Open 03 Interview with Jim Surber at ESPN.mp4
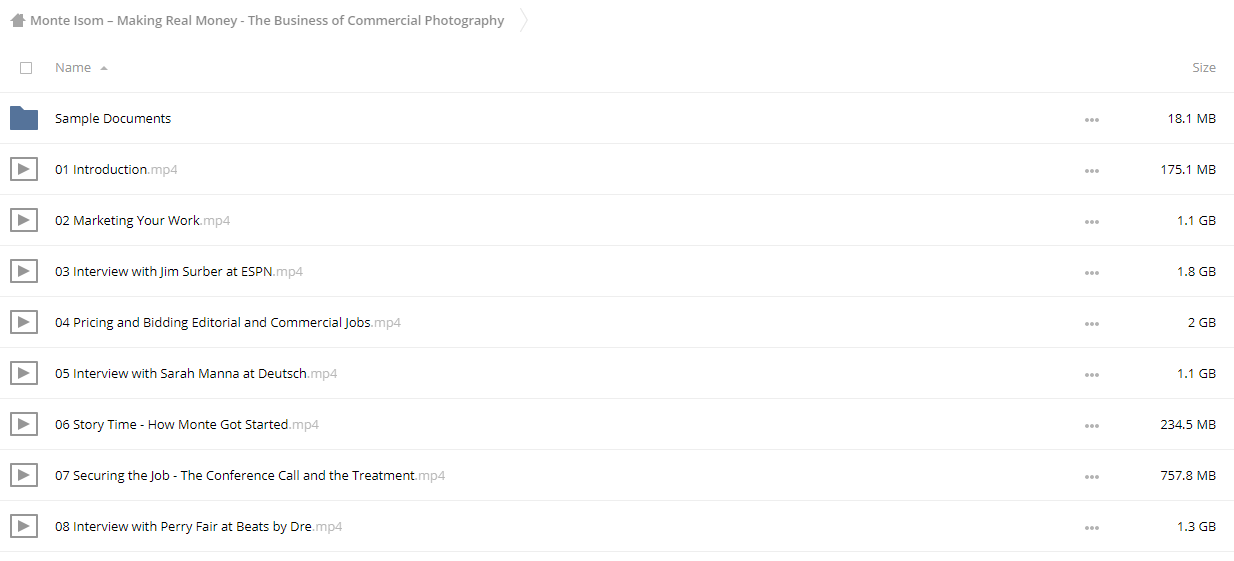The image size is (1234, 561). (179, 271)
